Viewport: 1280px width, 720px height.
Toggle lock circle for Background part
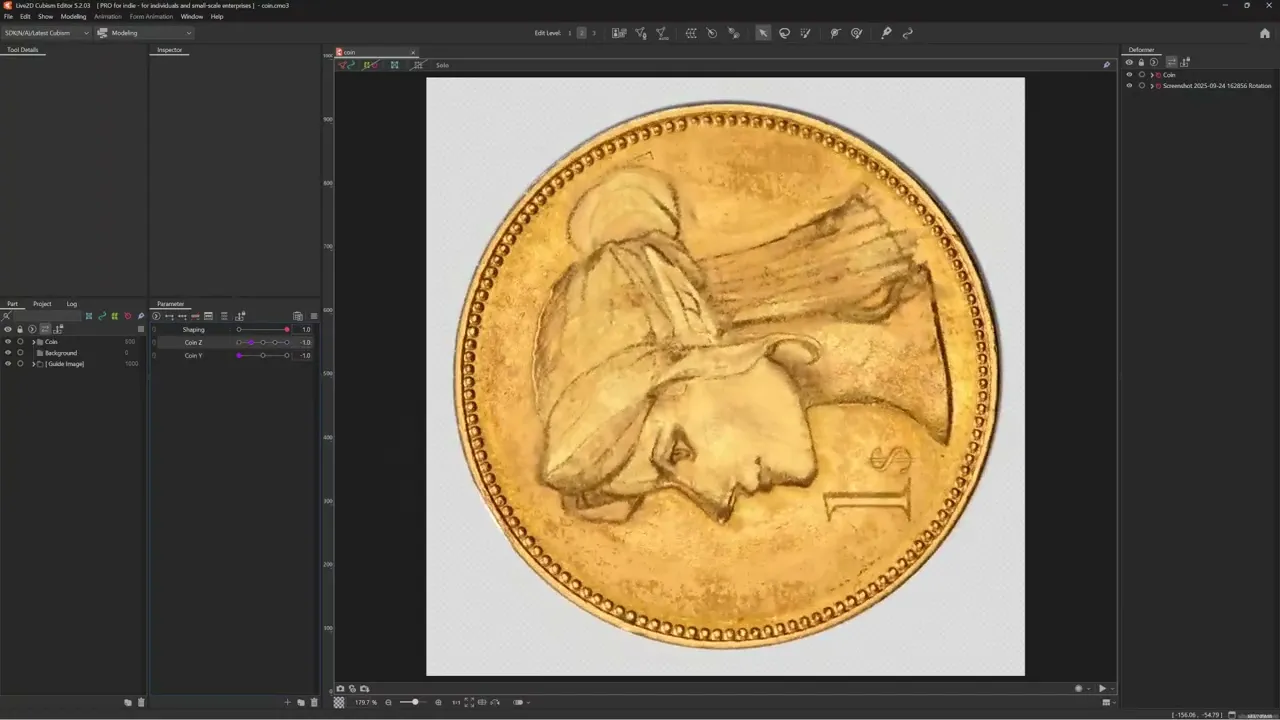(20, 353)
